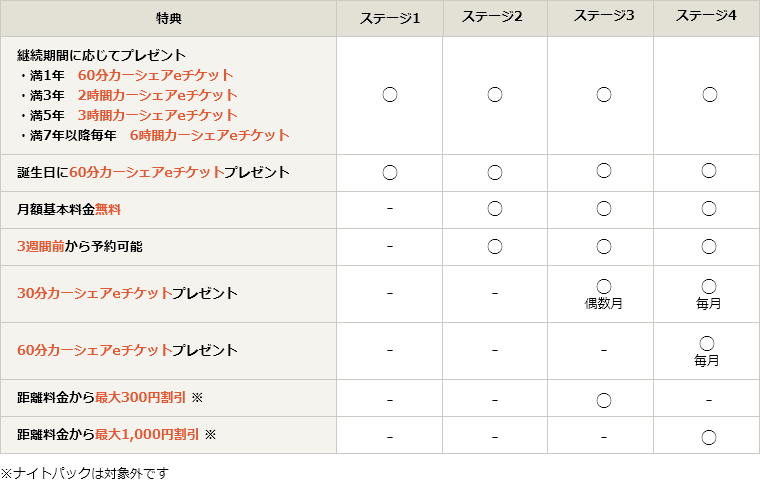The image size is (760, 484).
Task: Click the circle for 誕生日 under ステージ1
Action: (390, 172)
